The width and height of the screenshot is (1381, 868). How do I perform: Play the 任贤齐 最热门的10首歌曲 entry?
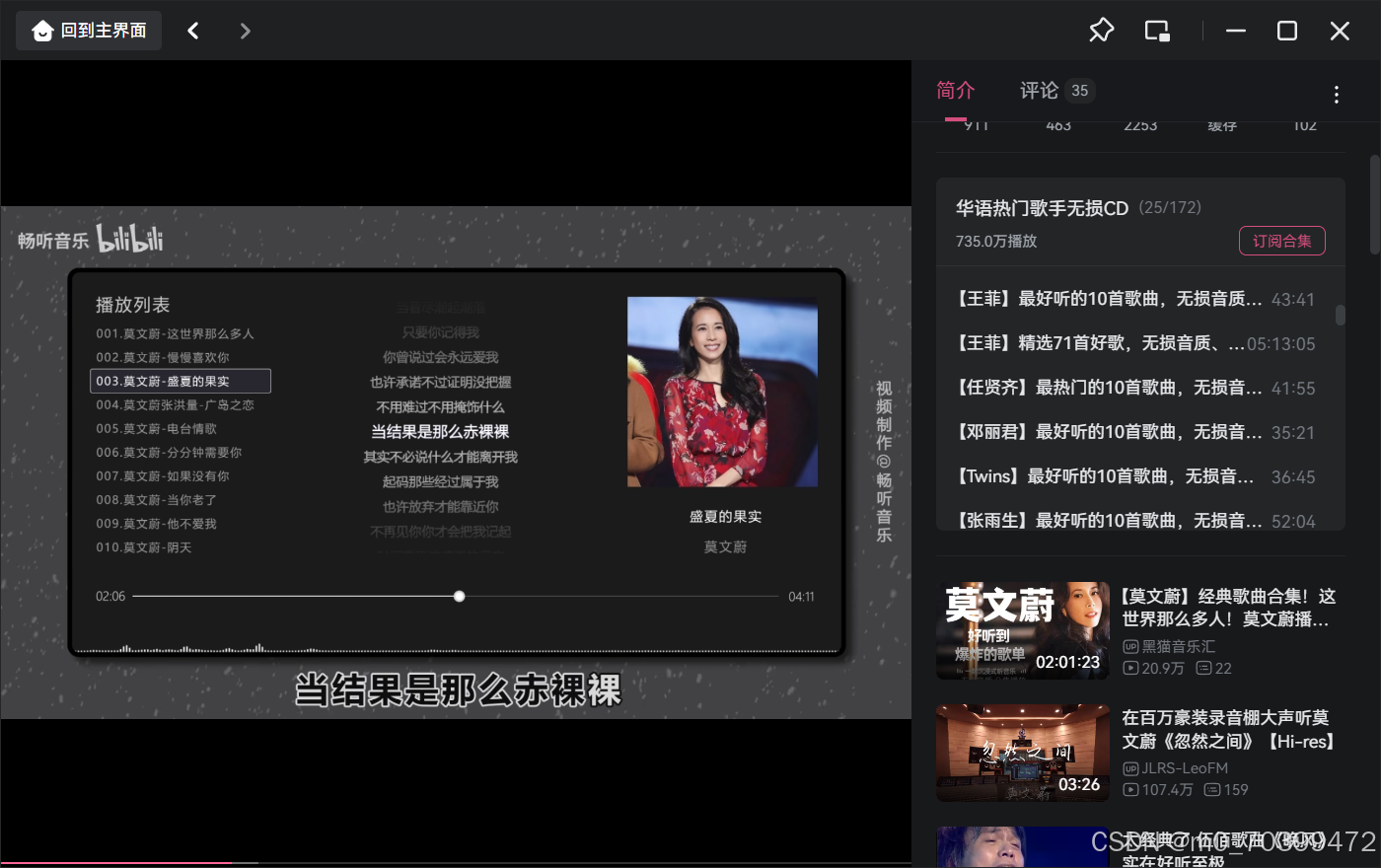pyautogui.click(x=1135, y=388)
